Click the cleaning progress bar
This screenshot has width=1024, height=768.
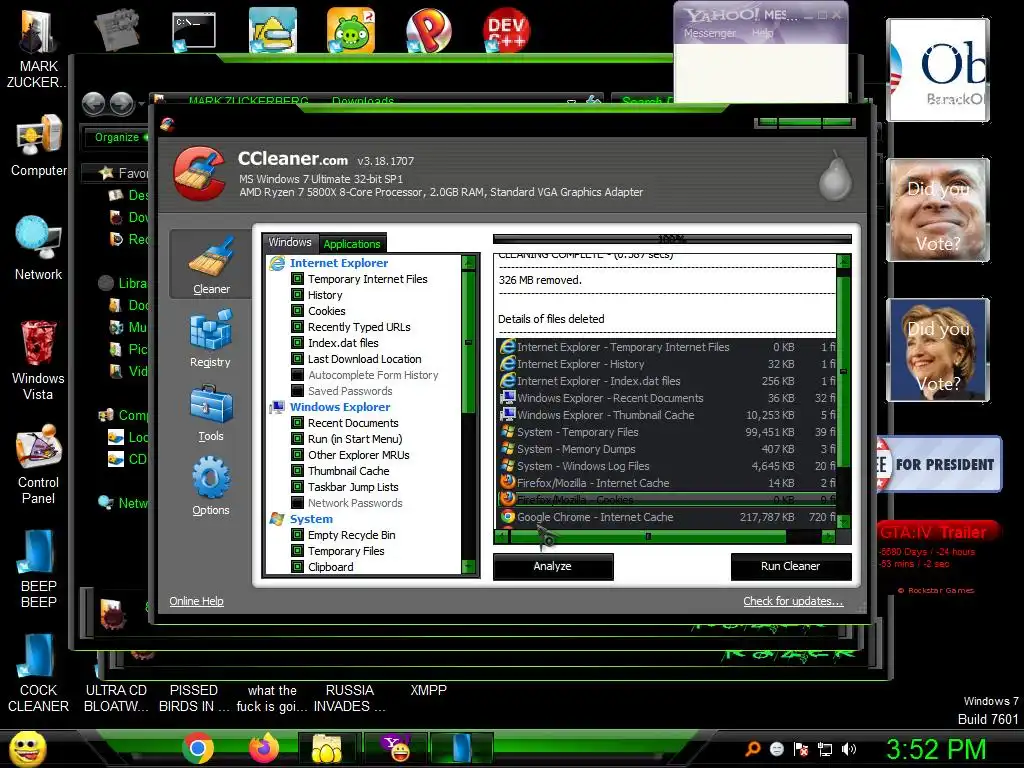[x=672, y=238]
